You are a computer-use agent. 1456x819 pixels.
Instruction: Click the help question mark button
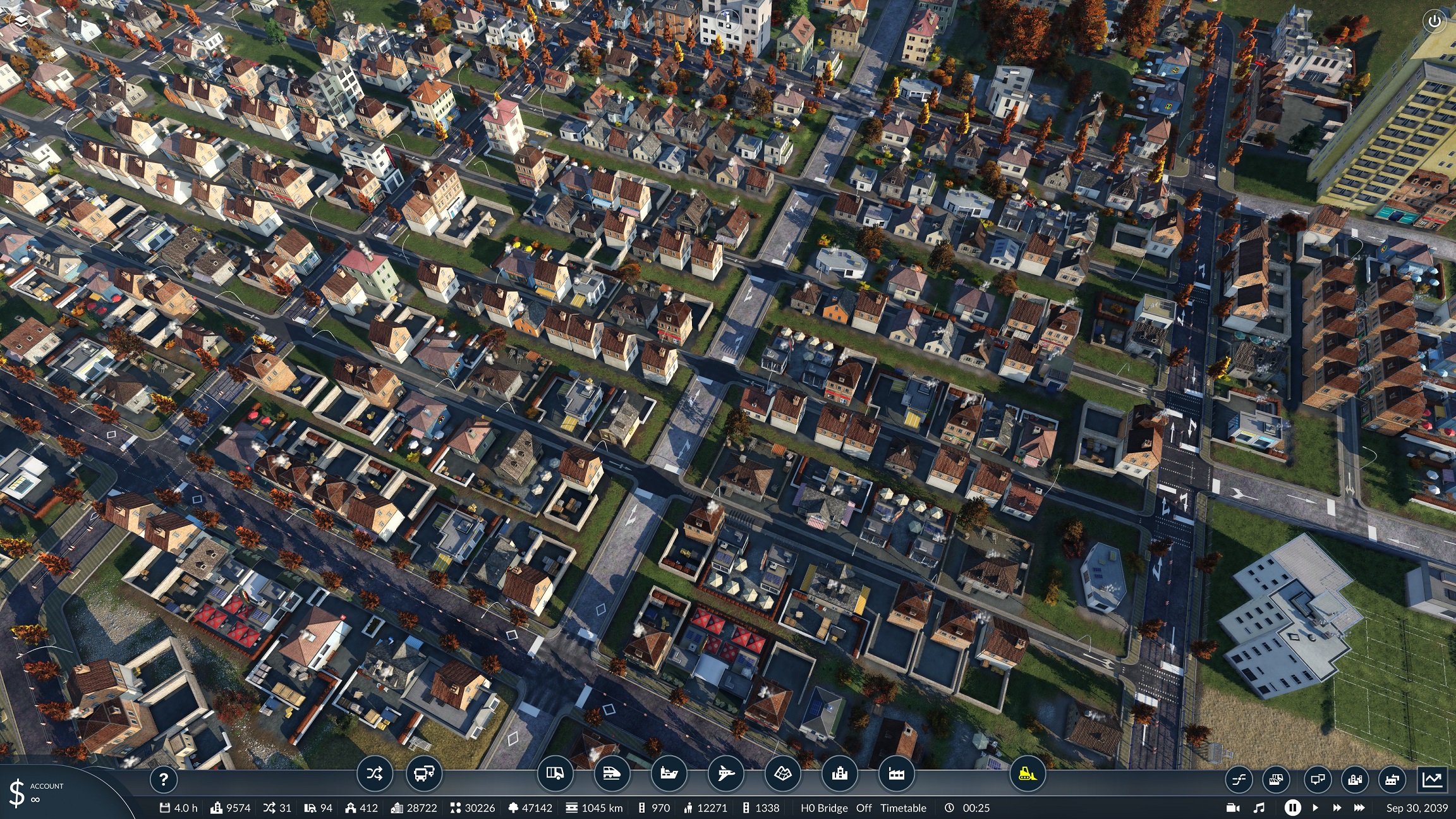[x=163, y=780]
